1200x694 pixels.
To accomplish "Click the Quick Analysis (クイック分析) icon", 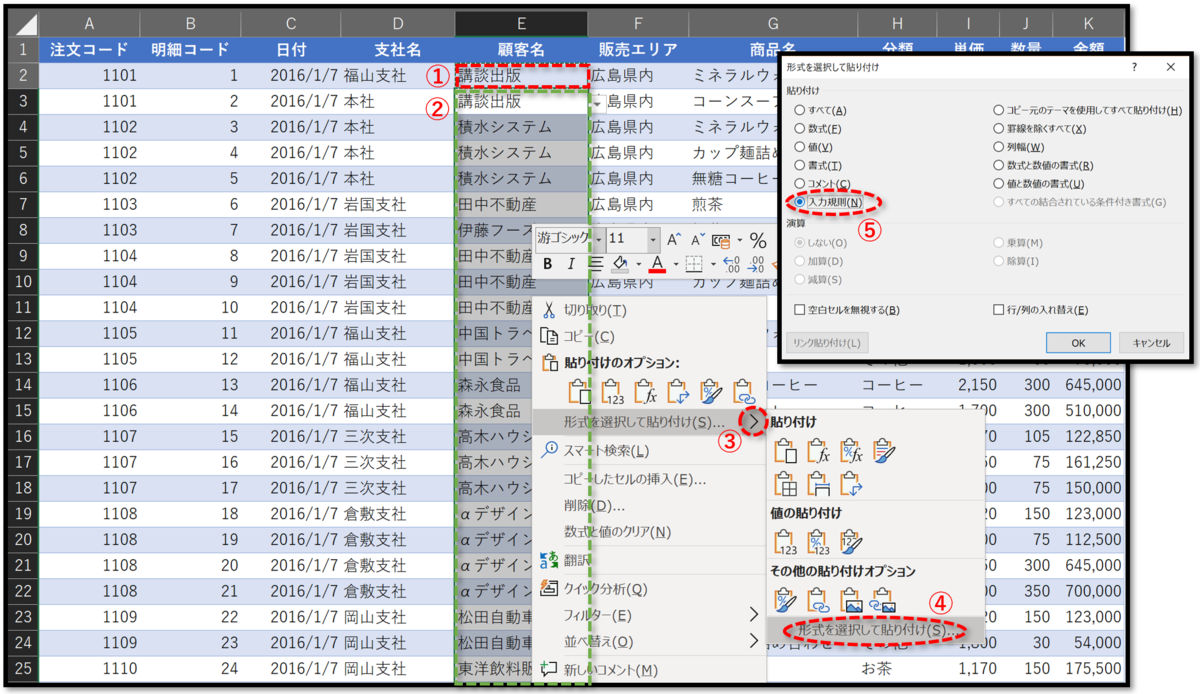I will [547, 588].
